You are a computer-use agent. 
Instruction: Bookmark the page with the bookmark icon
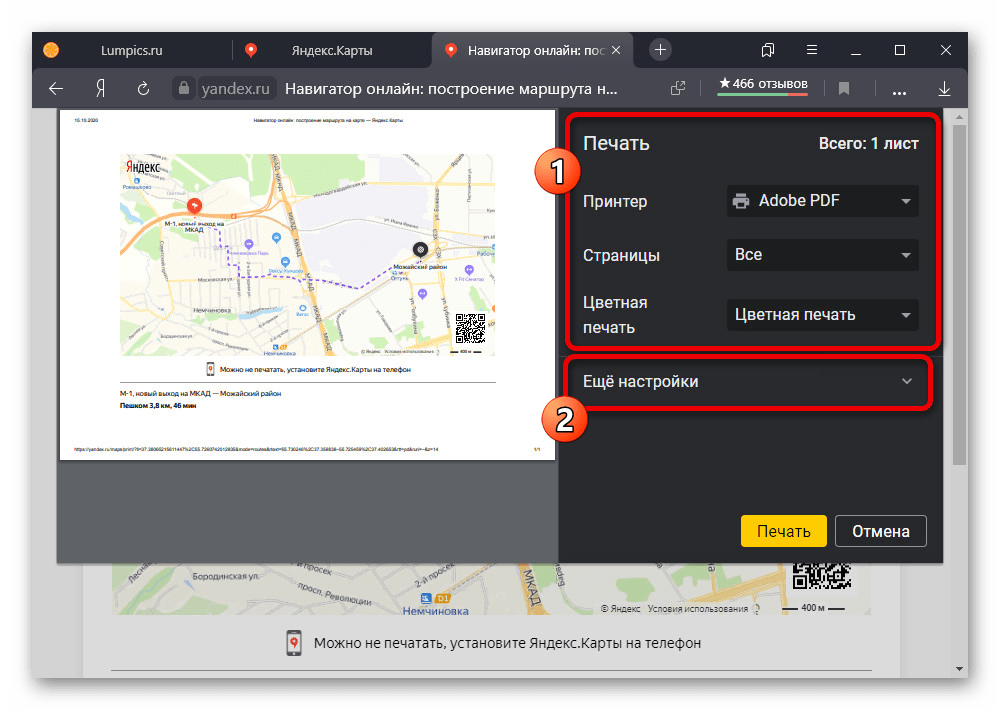point(844,88)
